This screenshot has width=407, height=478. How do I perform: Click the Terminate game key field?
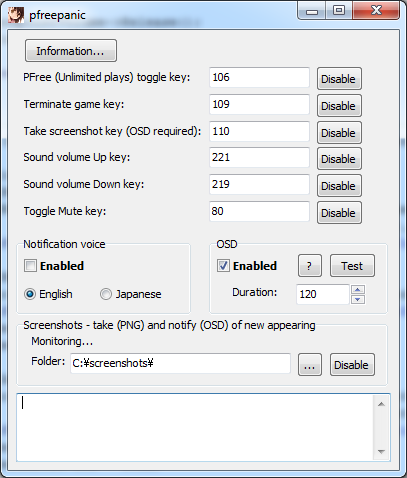point(259,104)
